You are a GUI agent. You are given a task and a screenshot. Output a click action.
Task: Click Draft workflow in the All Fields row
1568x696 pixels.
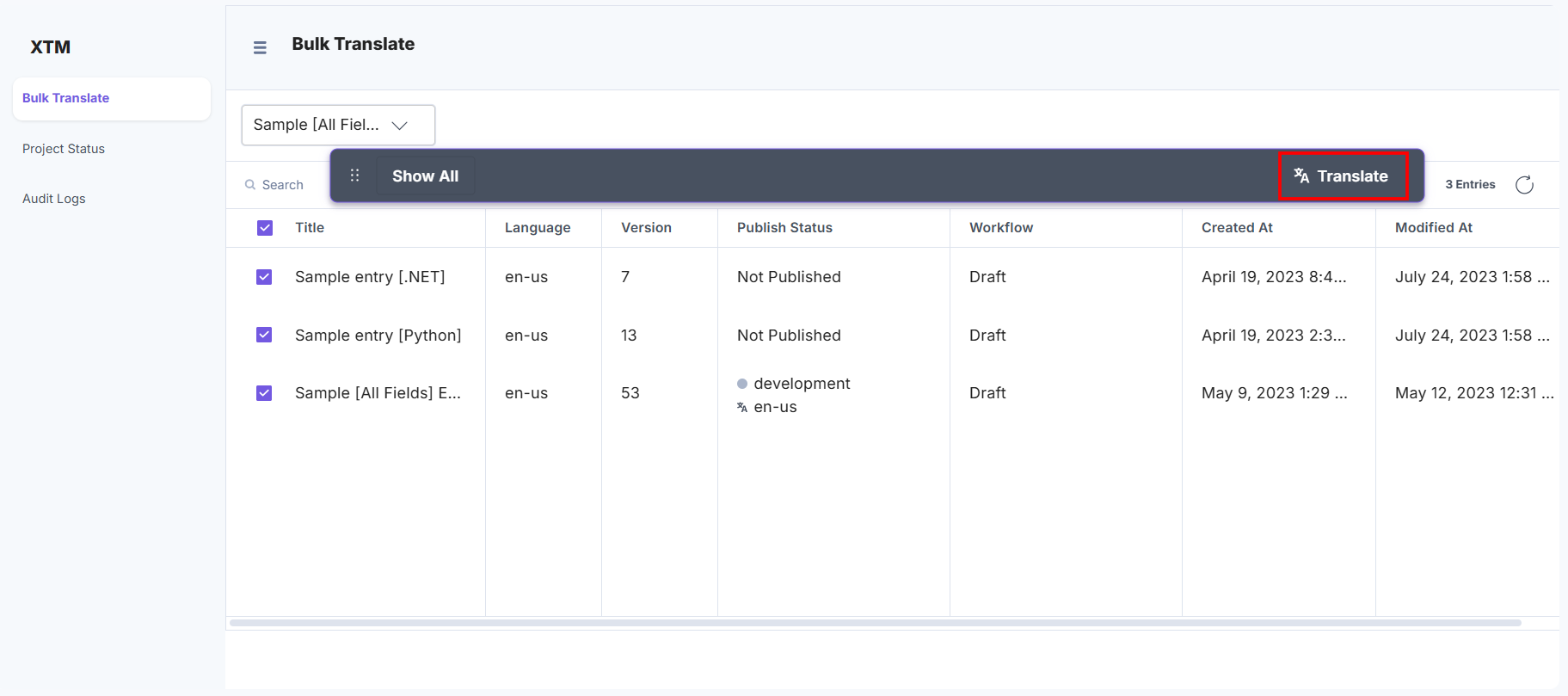click(x=987, y=393)
